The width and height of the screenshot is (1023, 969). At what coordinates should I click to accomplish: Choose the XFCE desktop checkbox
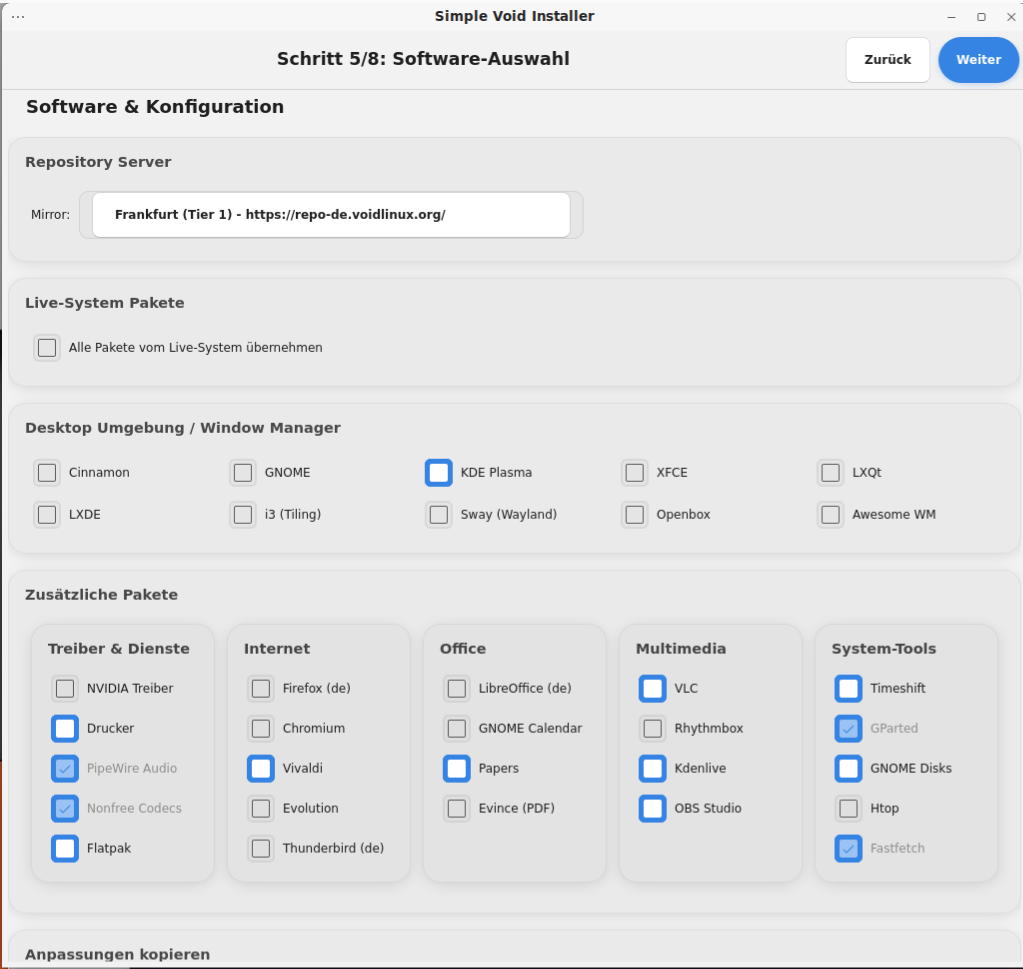634,473
